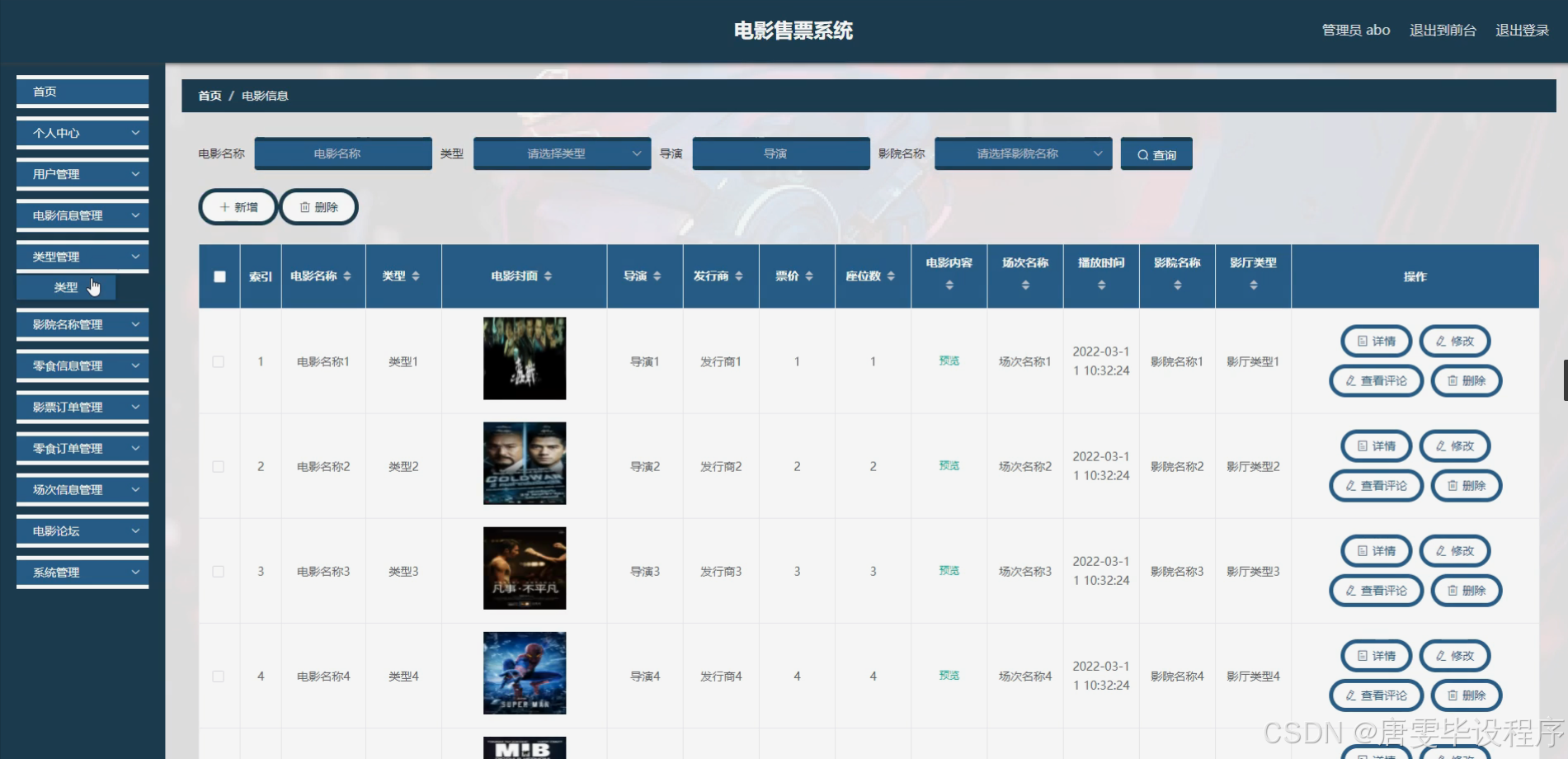Open 详情 for 电影名称3
Screen dimensions: 1568x759
click(1377, 550)
